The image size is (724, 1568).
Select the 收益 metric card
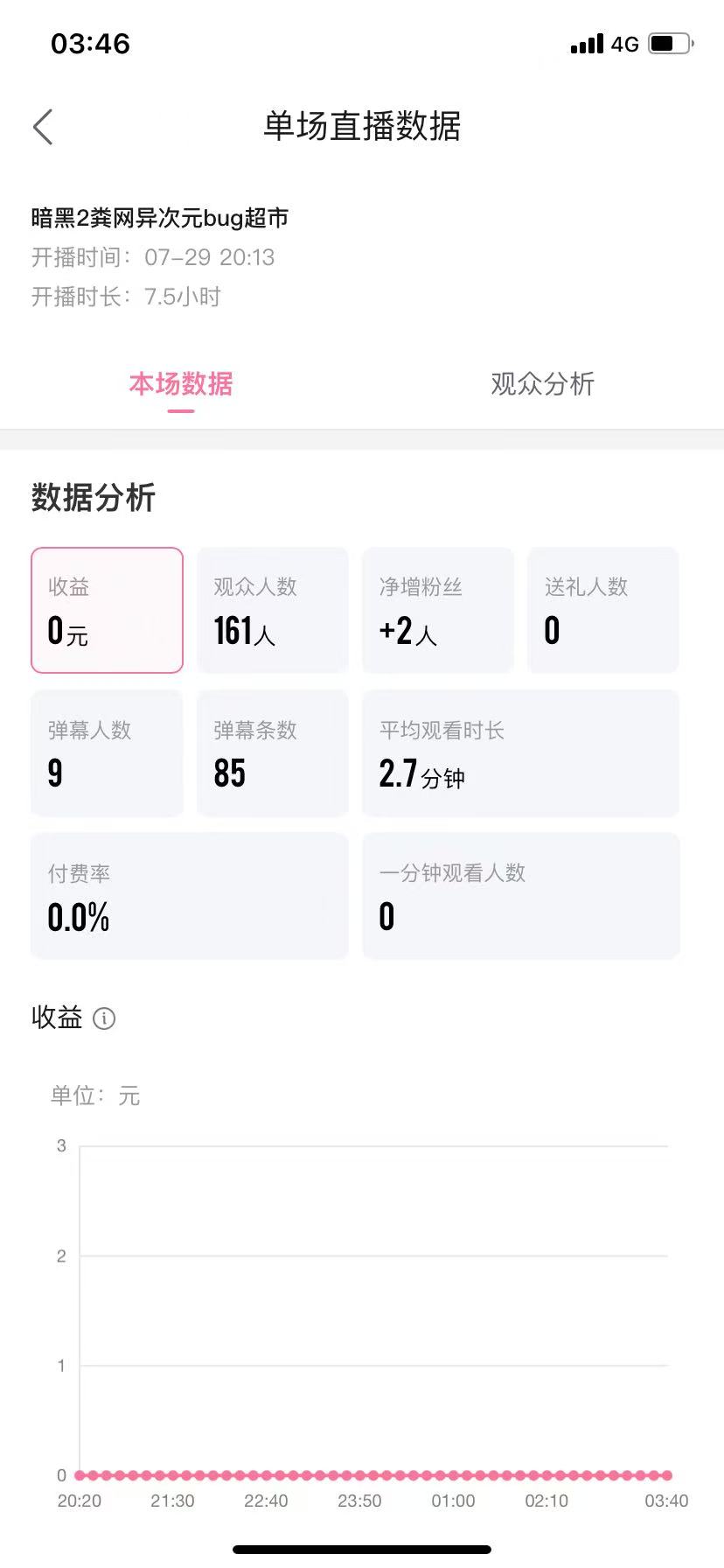(x=107, y=610)
